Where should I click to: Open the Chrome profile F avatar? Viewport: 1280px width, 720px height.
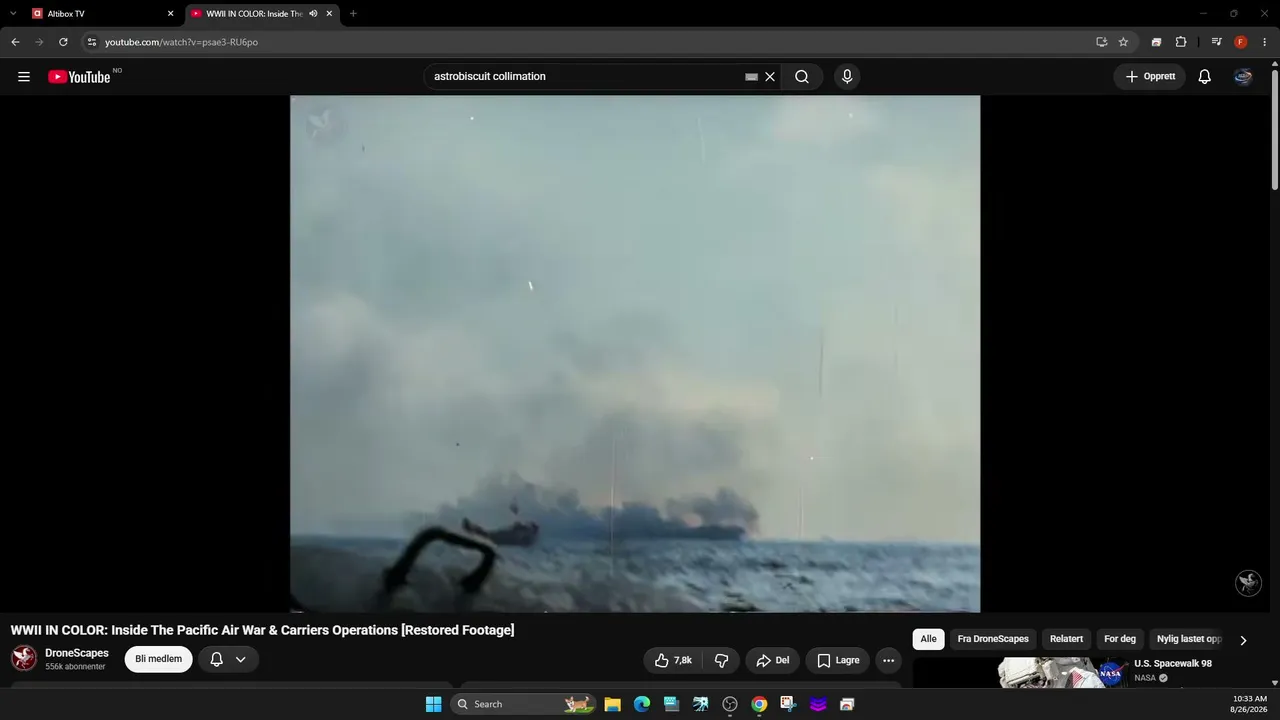(1241, 42)
